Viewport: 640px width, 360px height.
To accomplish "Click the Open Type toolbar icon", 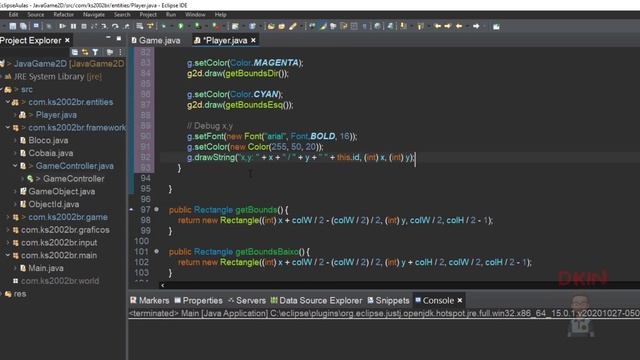I will pos(271,26).
